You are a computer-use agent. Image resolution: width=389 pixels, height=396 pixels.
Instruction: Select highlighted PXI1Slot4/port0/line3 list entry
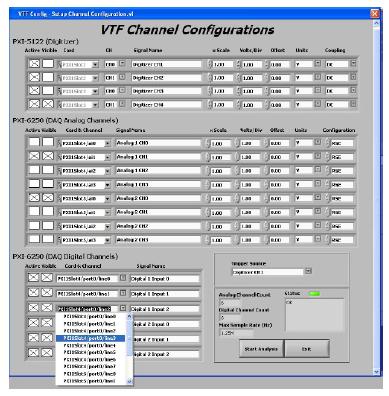coord(90,338)
